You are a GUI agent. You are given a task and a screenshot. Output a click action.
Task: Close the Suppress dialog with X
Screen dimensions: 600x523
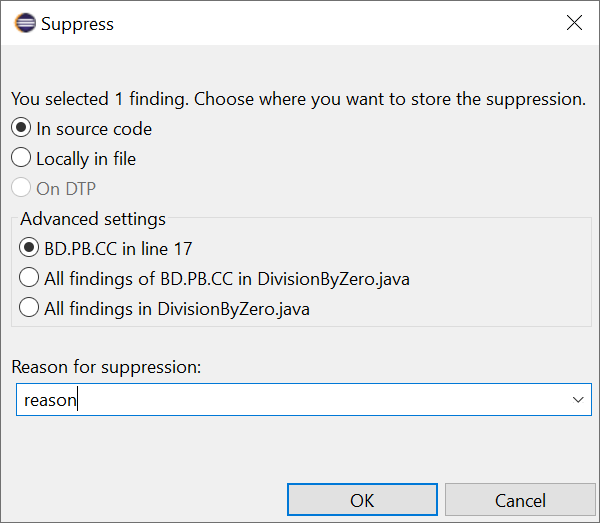click(574, 23)
